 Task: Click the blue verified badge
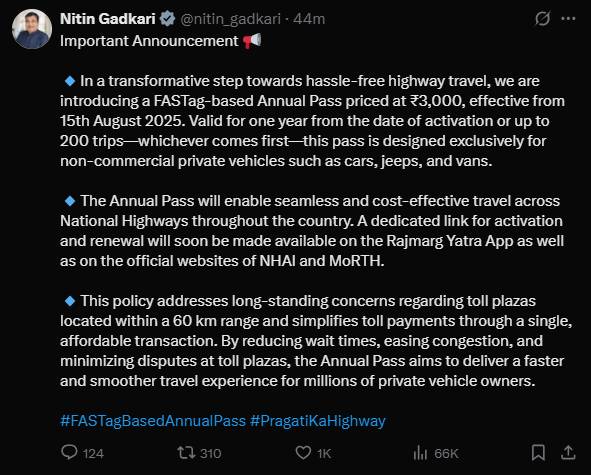[167, 19]
